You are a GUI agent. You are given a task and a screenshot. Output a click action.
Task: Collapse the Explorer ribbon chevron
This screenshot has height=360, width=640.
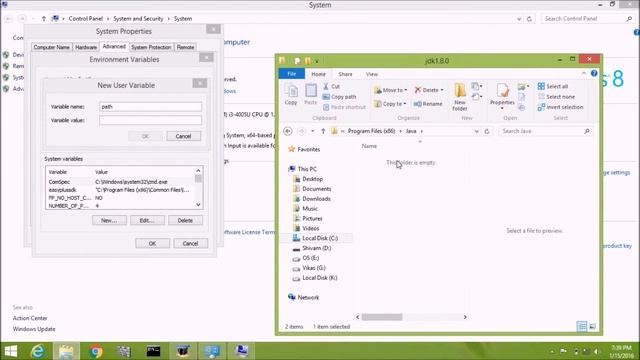(x=584, y=73)
